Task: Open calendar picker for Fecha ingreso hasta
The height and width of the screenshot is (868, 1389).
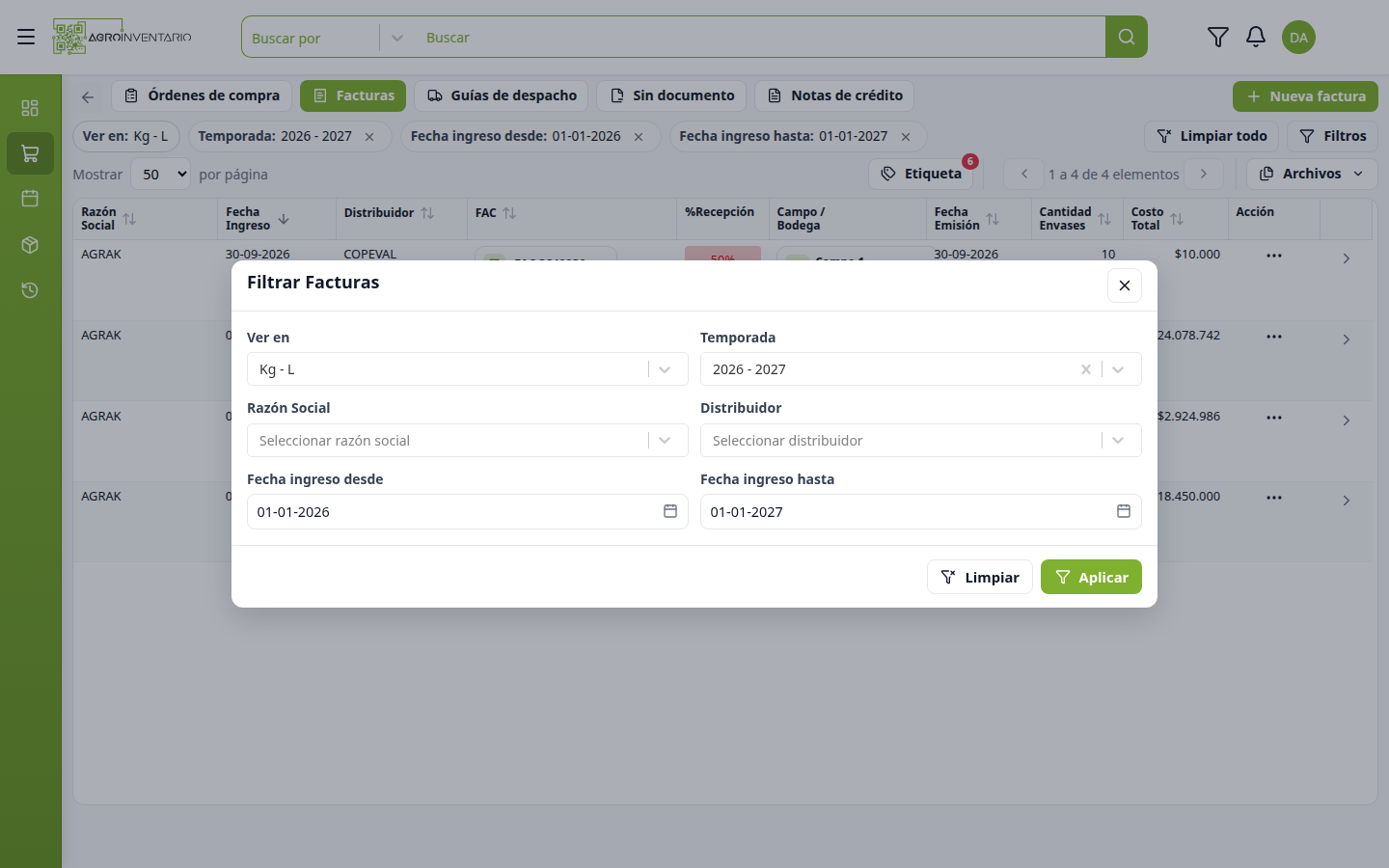Action: pos(1124,511)
